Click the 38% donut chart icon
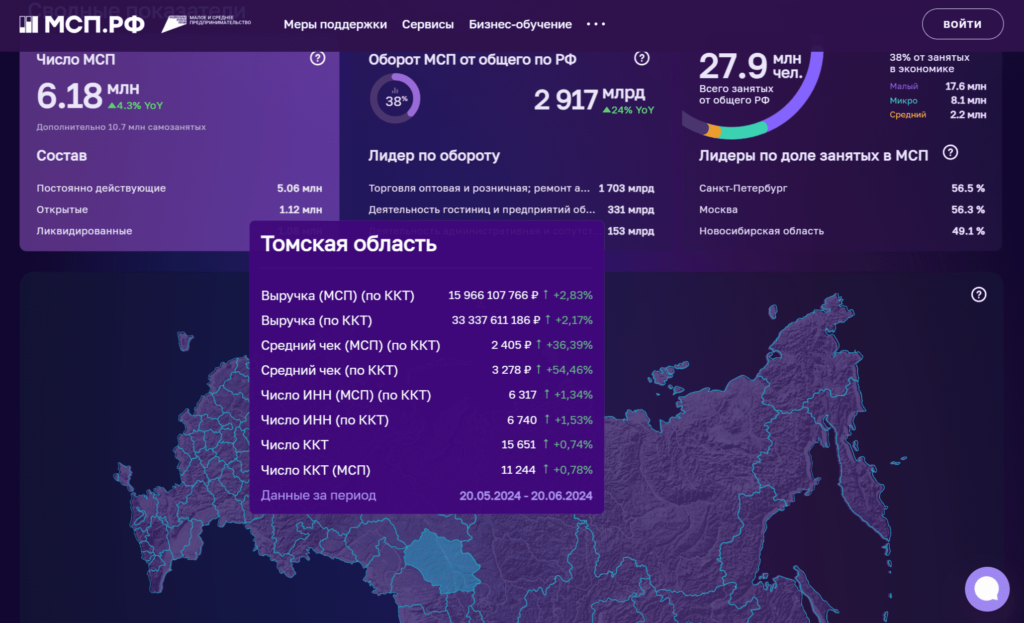 396,100
